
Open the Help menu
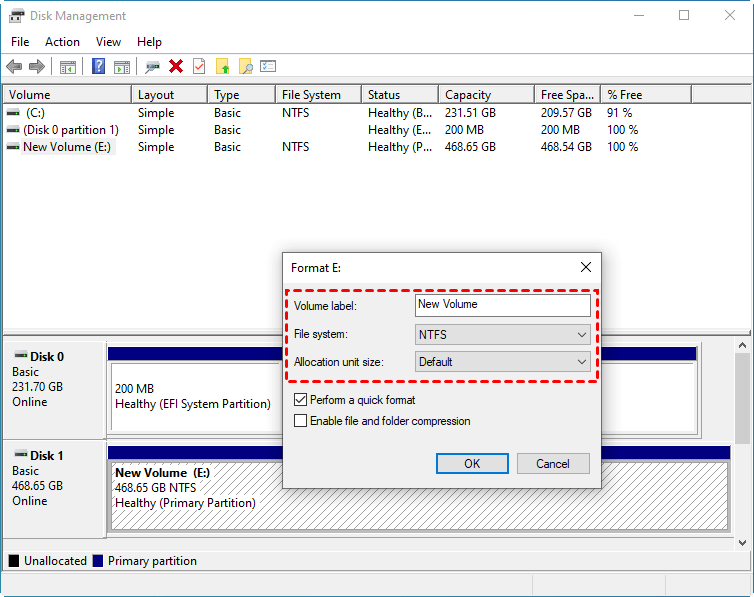pos(149,42)
